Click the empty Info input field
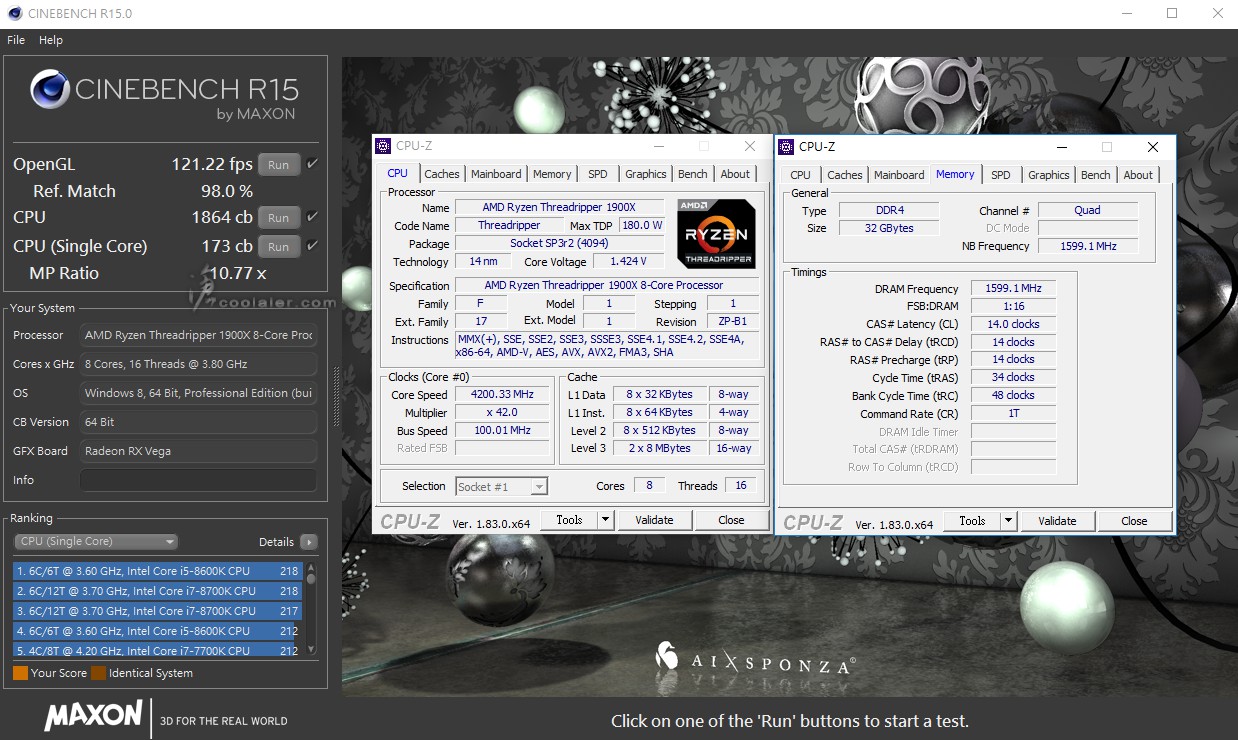 [x=198, y=480]
